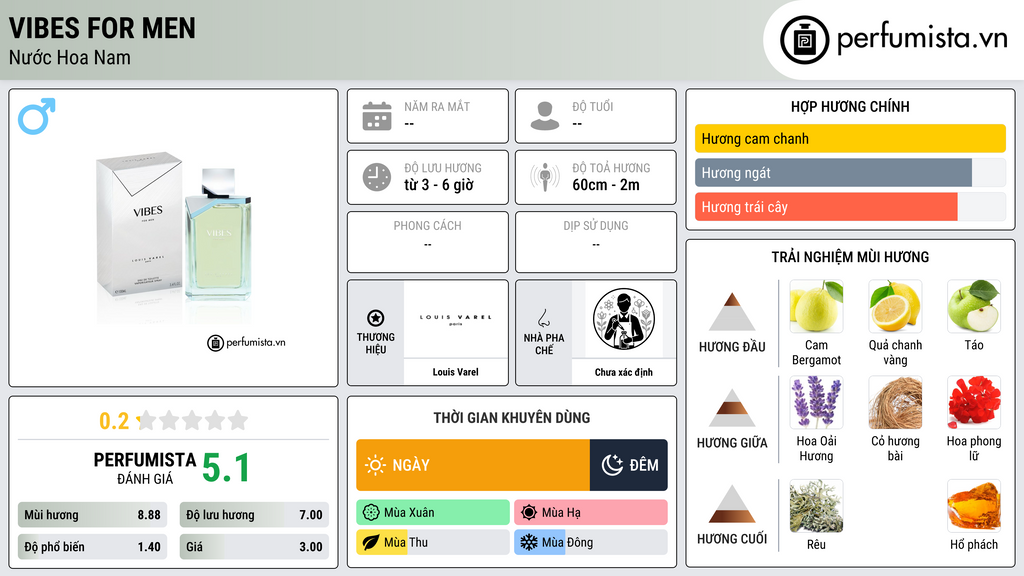Click the Hương ngát accord bar
This screenshot has width=1024, height=576.
pos(850,172)
